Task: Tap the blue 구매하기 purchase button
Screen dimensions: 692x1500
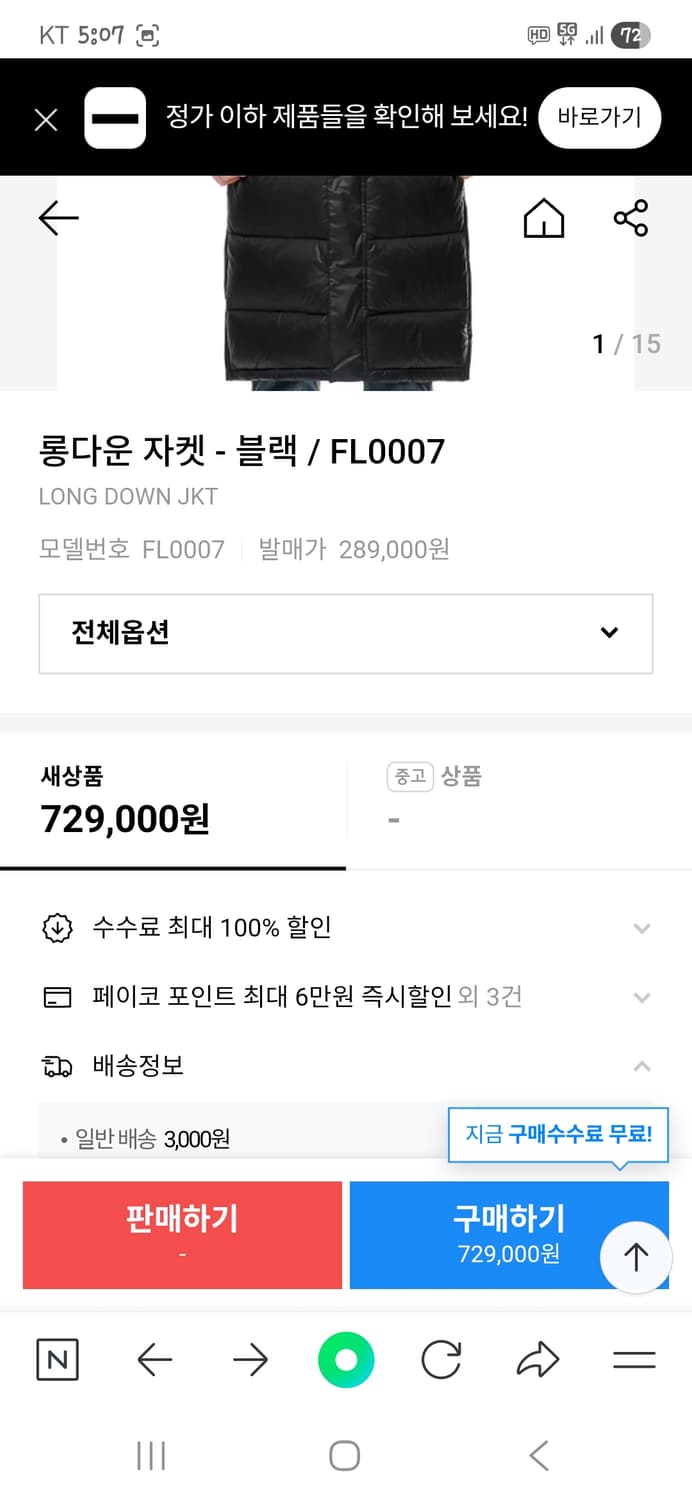Action: 509,1234
